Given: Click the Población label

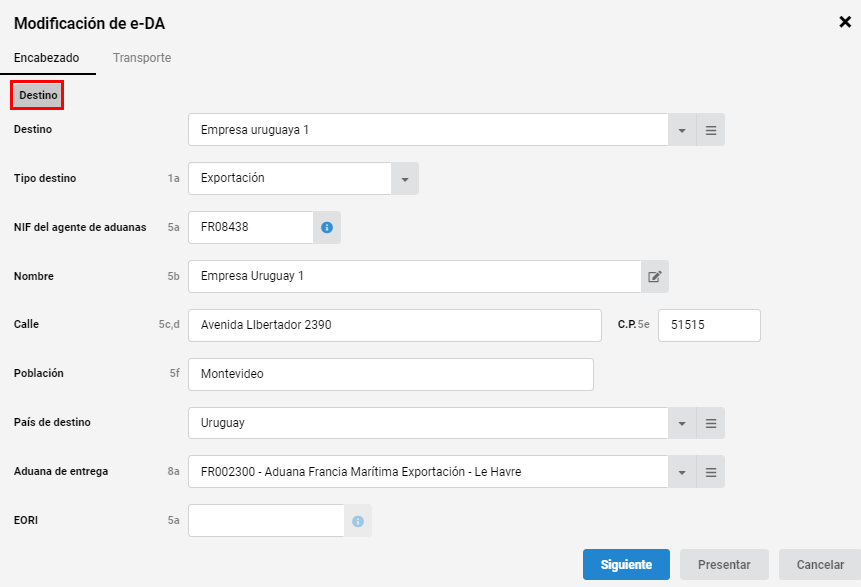Looking at the screenshot, I should tap(38, 373).
